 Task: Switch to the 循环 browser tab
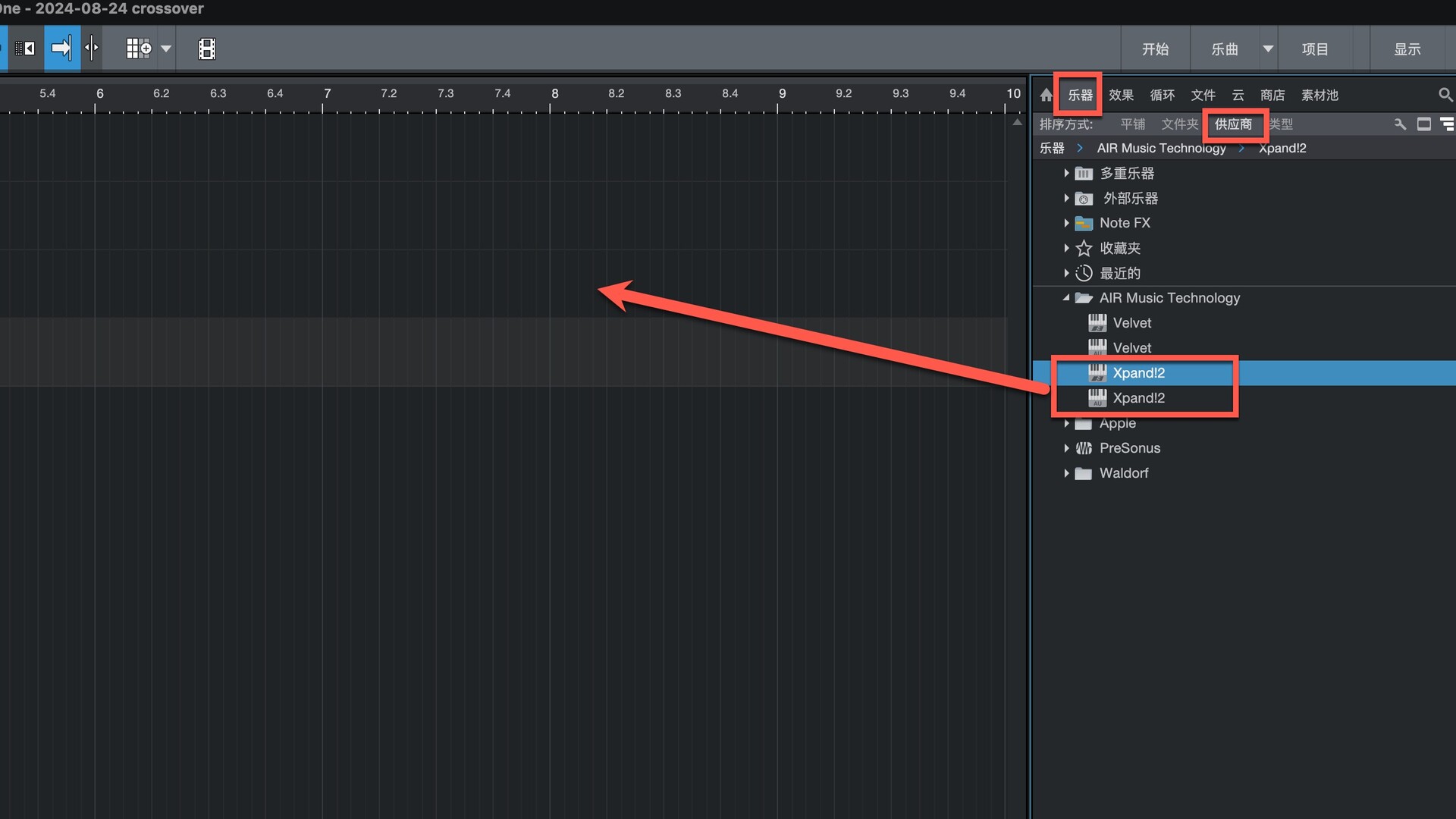point(1162,95)
